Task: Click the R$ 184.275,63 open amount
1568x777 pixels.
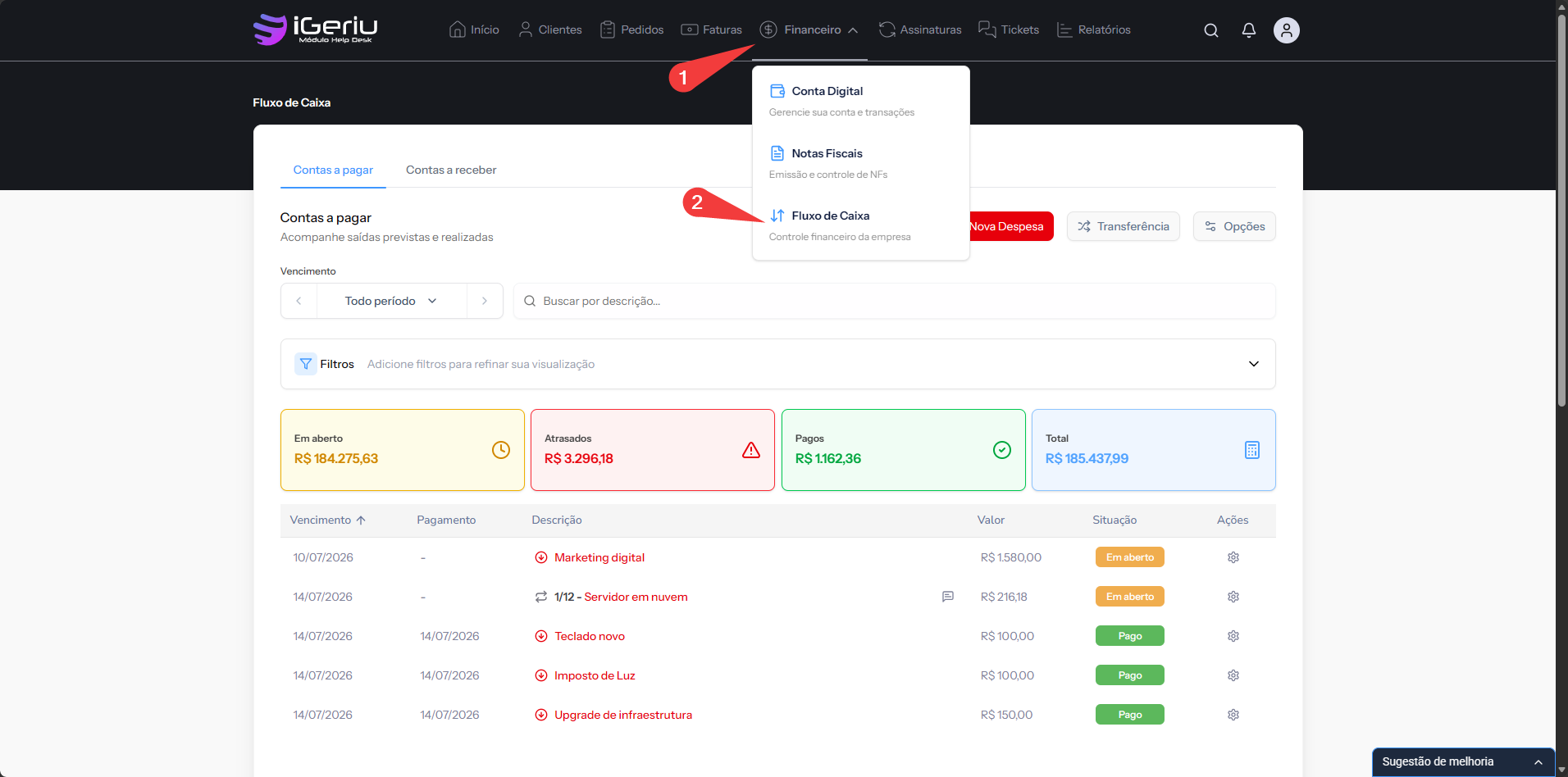Action: pos(336,458)
